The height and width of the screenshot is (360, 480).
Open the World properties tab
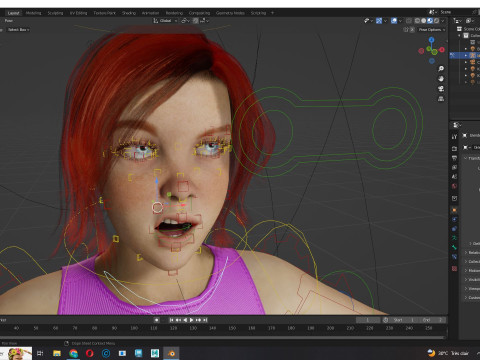click(x=454, y=186)
